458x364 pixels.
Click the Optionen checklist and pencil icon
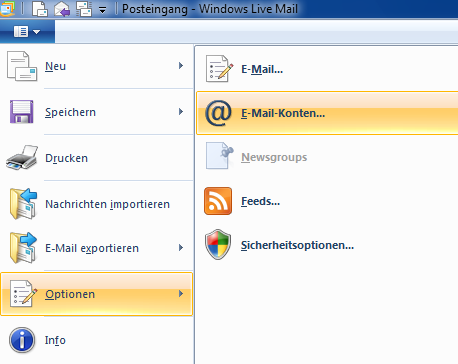pyautogui.click(x=23, y=294)
